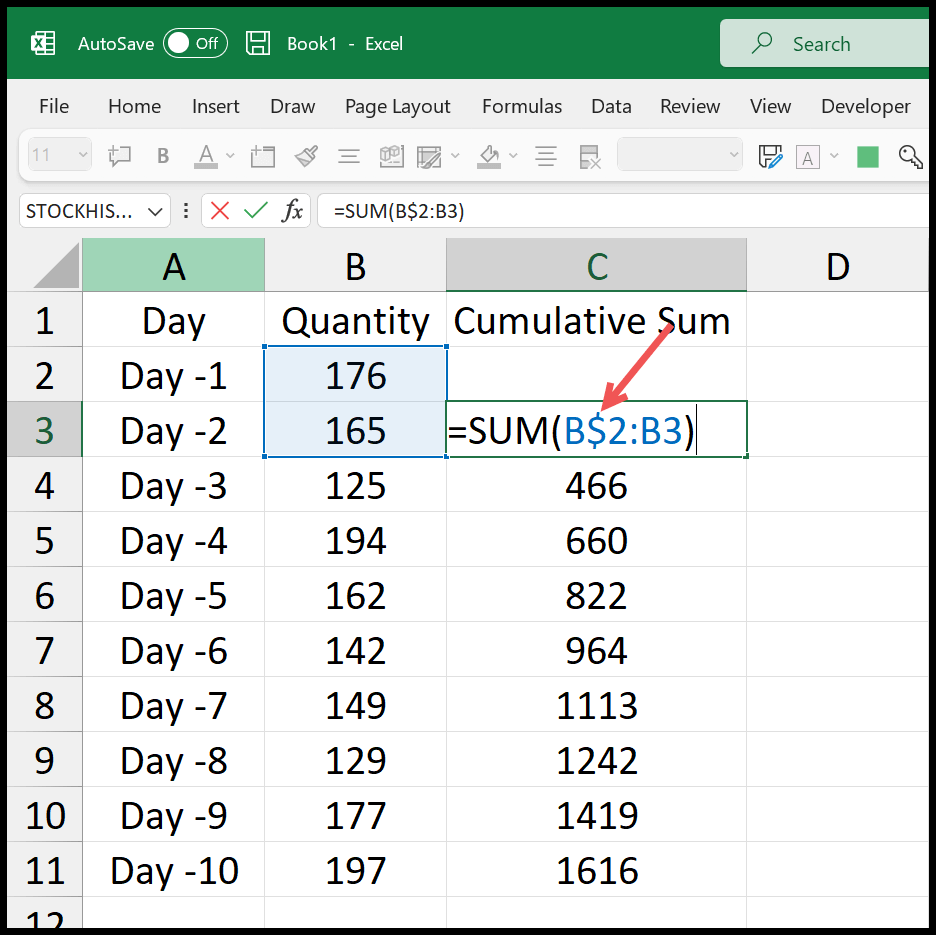Click the green color swatch on the toolbar
The height and width of the screenshot is (935, 936).
coord(866,156)
